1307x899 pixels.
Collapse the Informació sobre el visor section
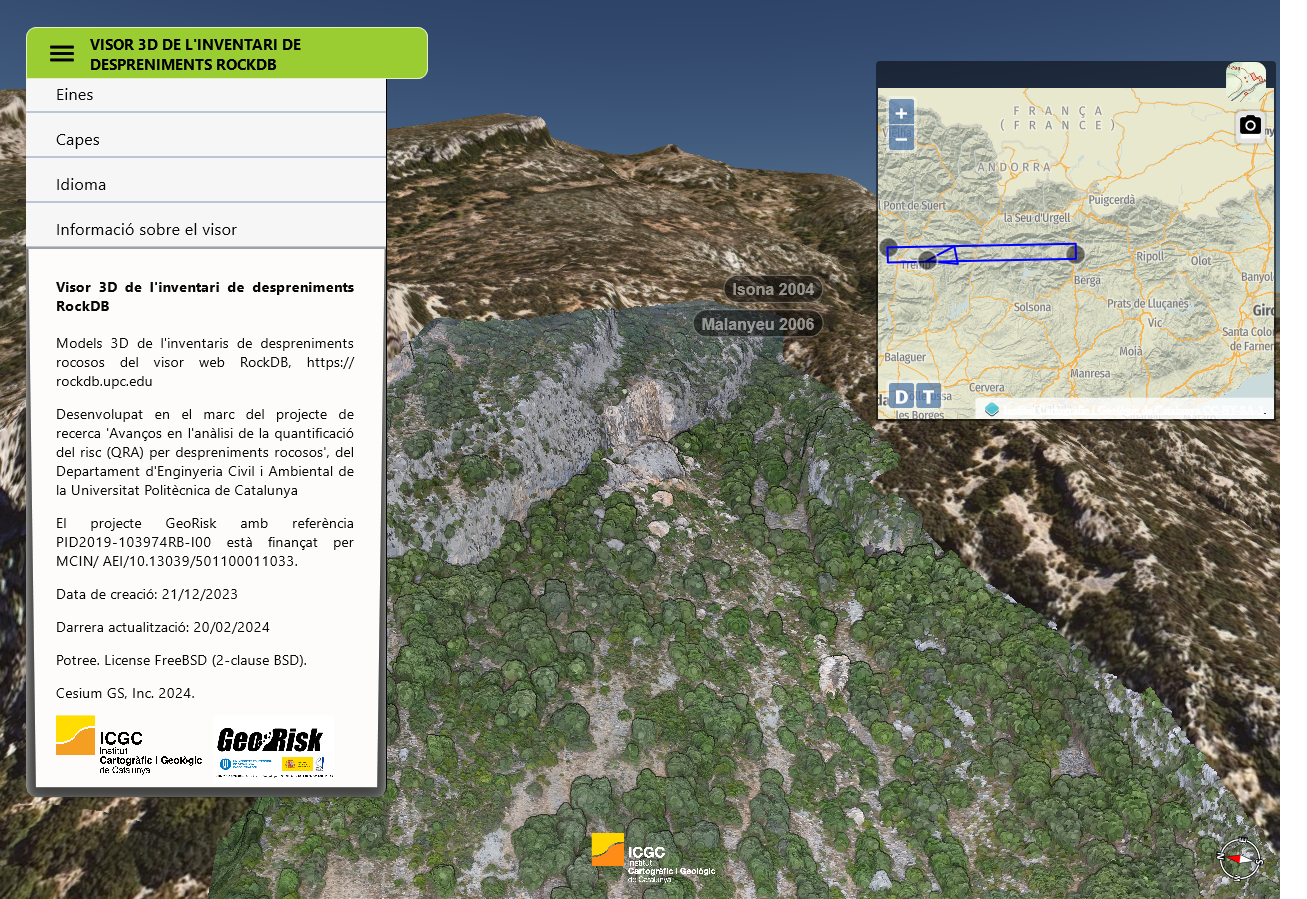tap(206, 230)
